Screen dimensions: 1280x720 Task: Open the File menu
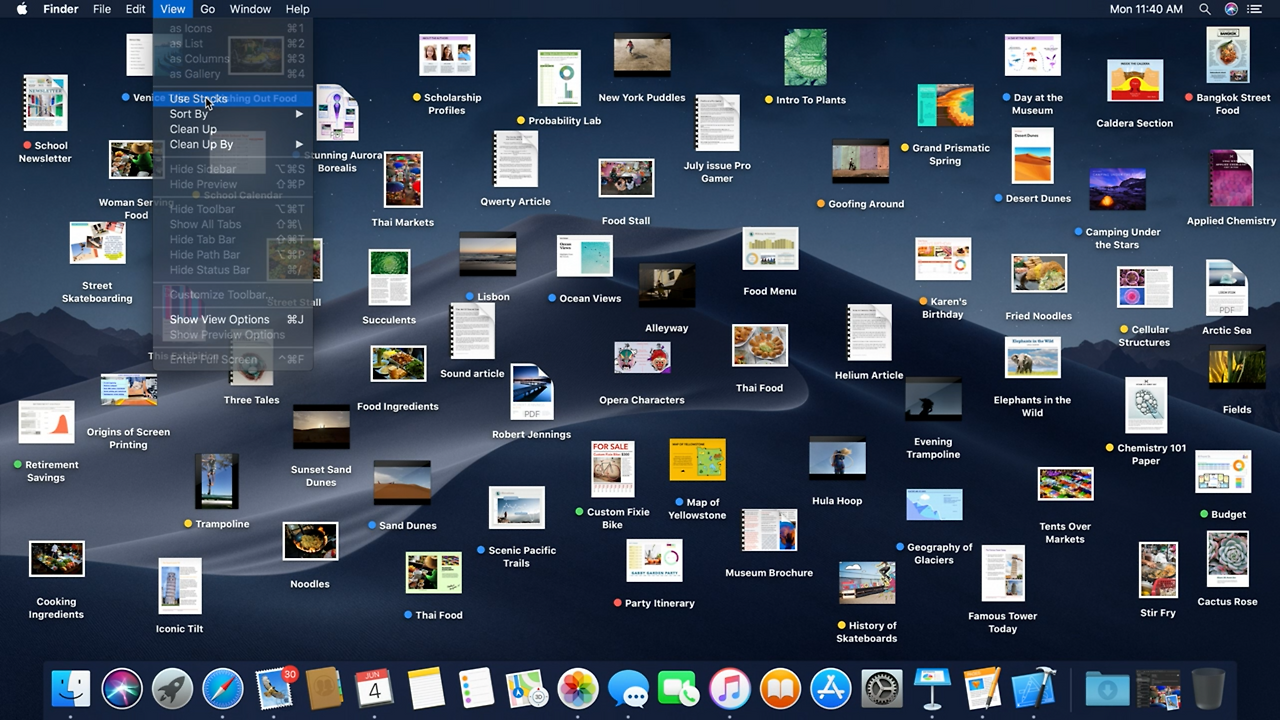pyautogui.click(x=102, y=9)
